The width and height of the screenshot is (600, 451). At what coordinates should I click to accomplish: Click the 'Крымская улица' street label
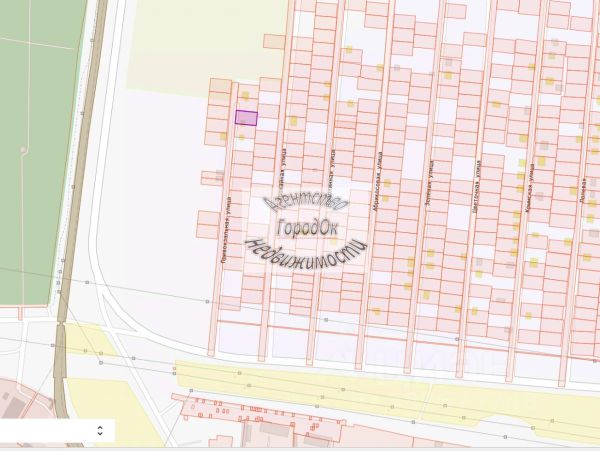pos(530,186)
